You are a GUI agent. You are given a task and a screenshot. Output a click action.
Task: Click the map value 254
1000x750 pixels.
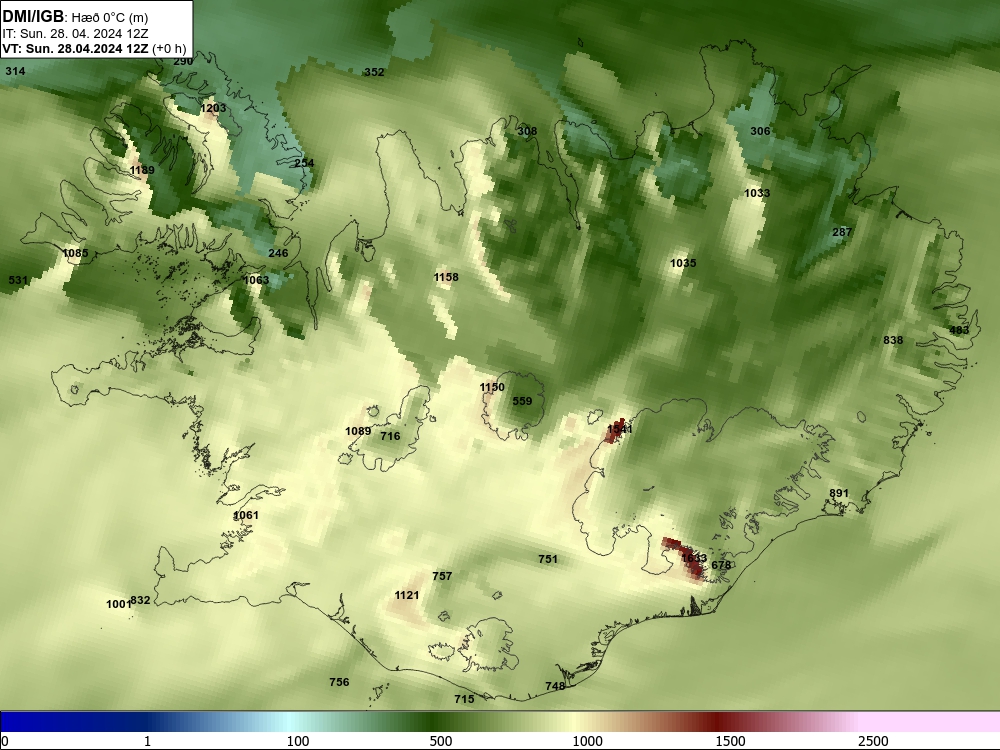click(304, 163)
